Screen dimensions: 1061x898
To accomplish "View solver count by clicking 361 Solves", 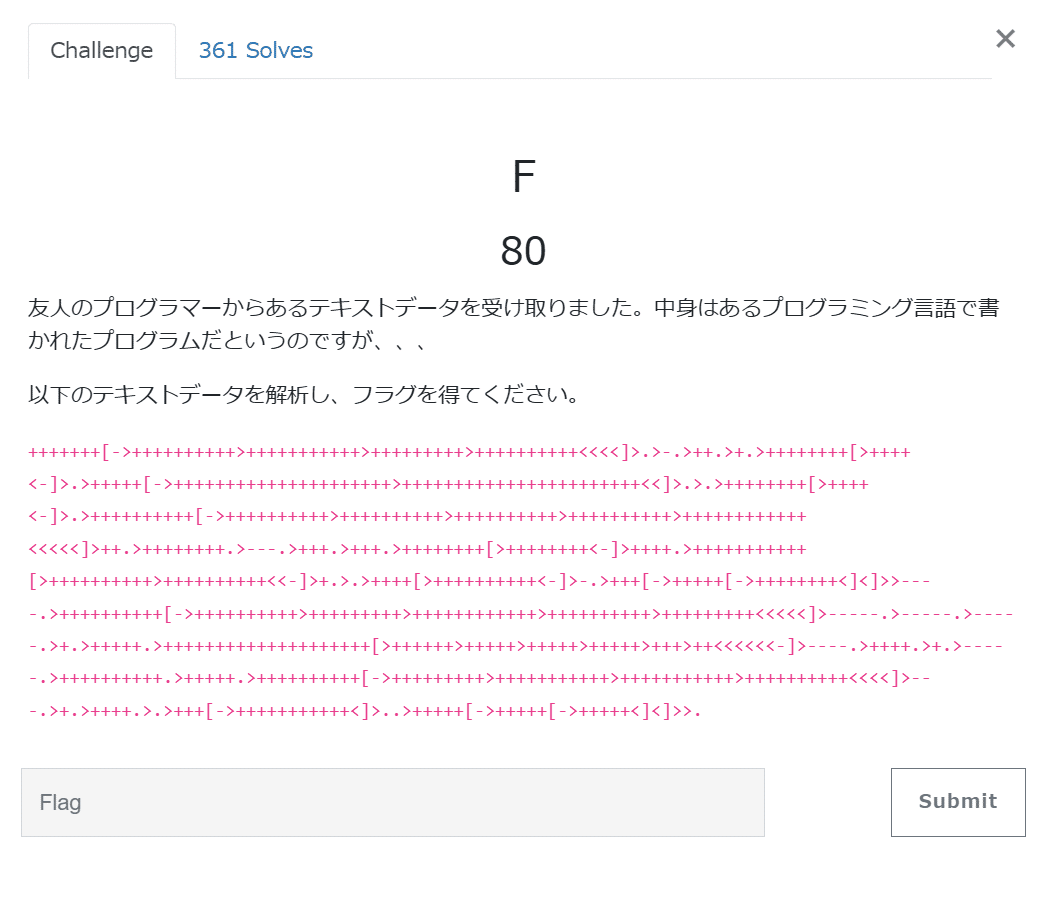I will [256, 50].
